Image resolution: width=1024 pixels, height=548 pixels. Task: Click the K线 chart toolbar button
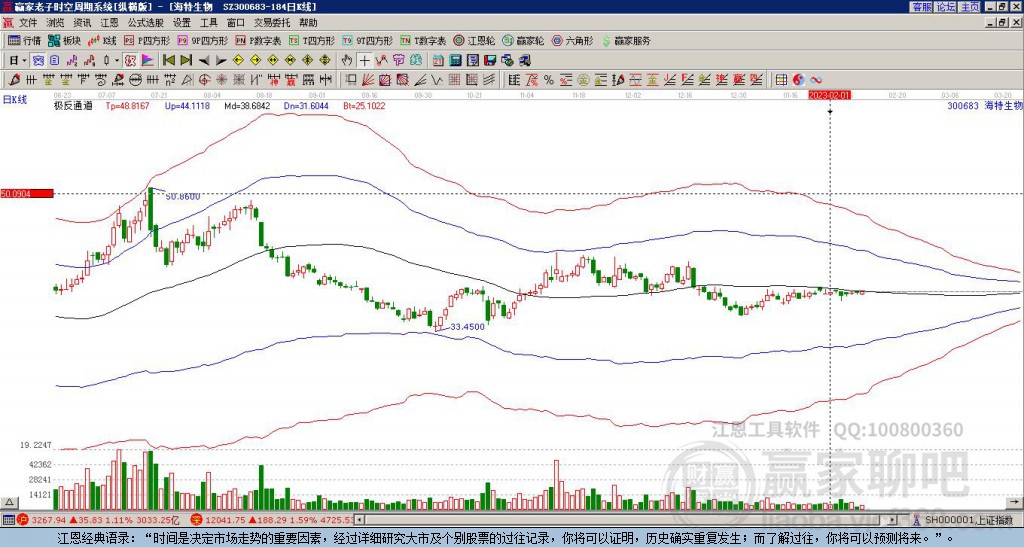104,41
